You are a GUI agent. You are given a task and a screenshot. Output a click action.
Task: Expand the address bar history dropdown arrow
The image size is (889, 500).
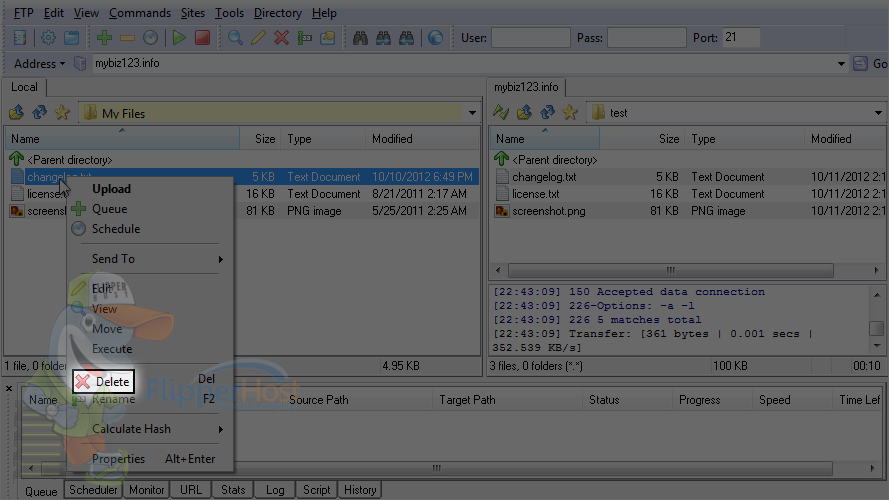tap(841, 63)
